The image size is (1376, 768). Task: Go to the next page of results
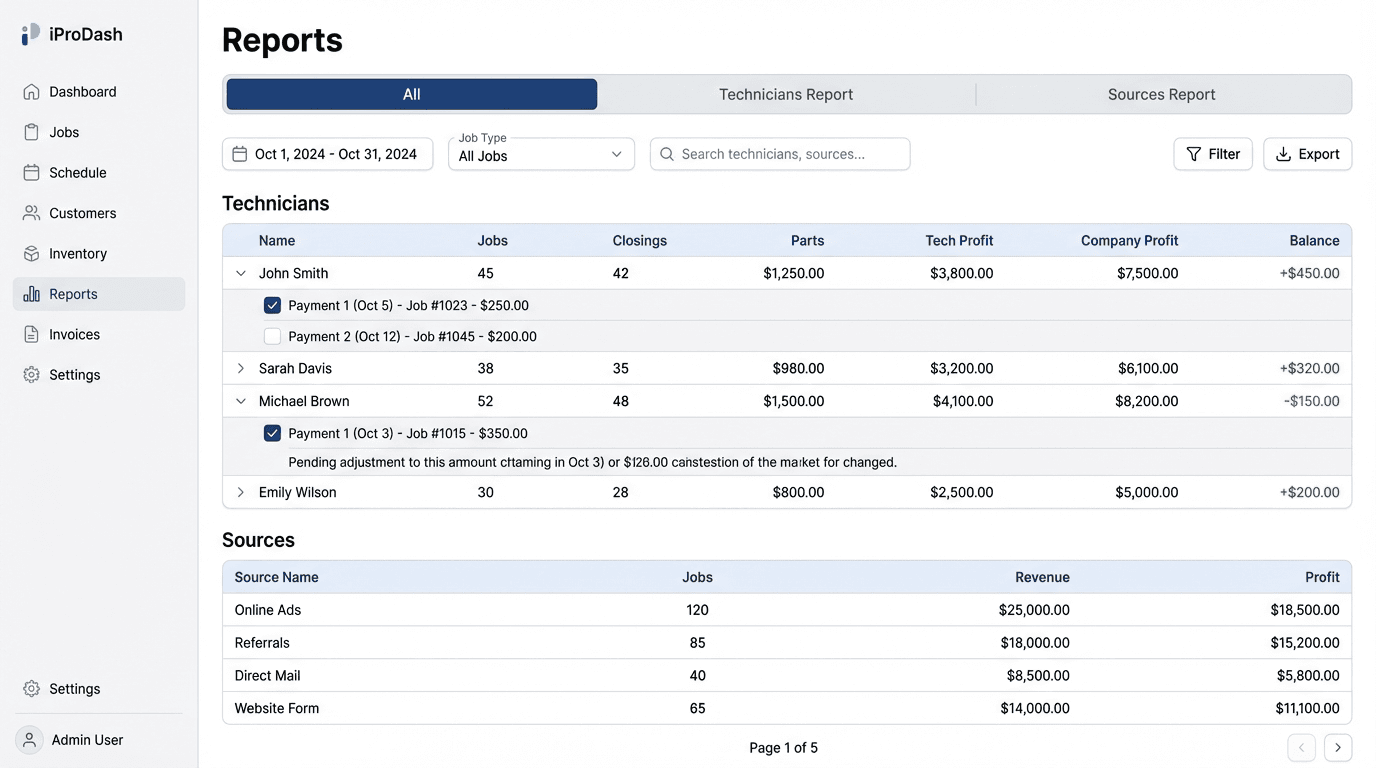coord(1337,747)
